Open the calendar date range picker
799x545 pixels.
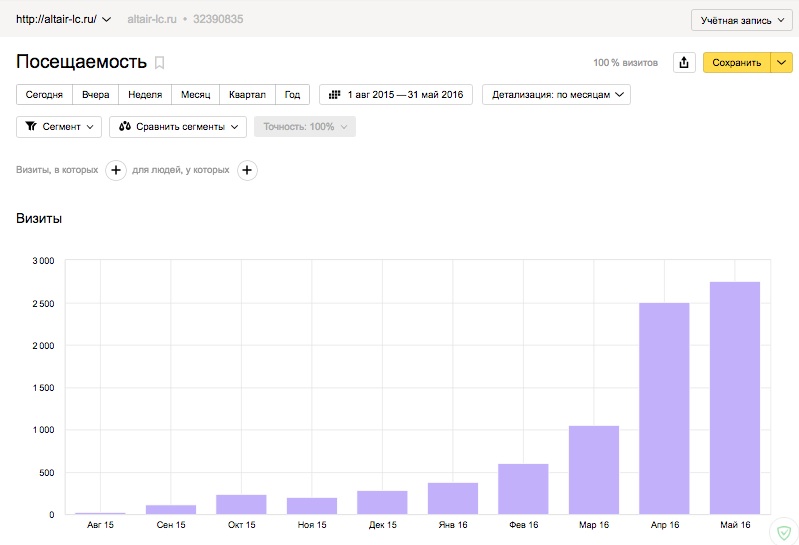click(396, 95)
